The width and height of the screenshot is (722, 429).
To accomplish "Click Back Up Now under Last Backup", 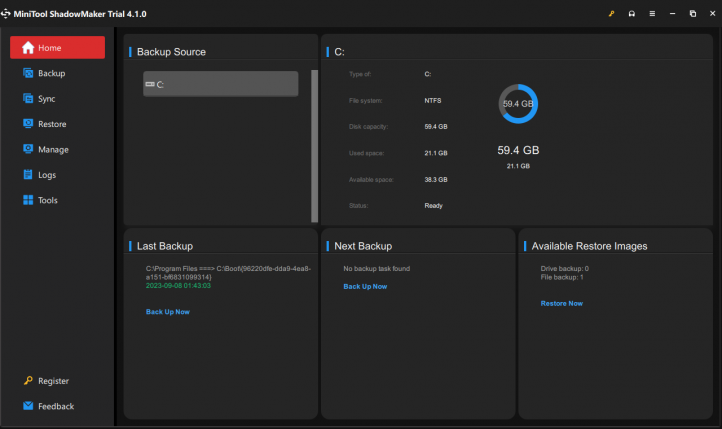I will [168, 312].
